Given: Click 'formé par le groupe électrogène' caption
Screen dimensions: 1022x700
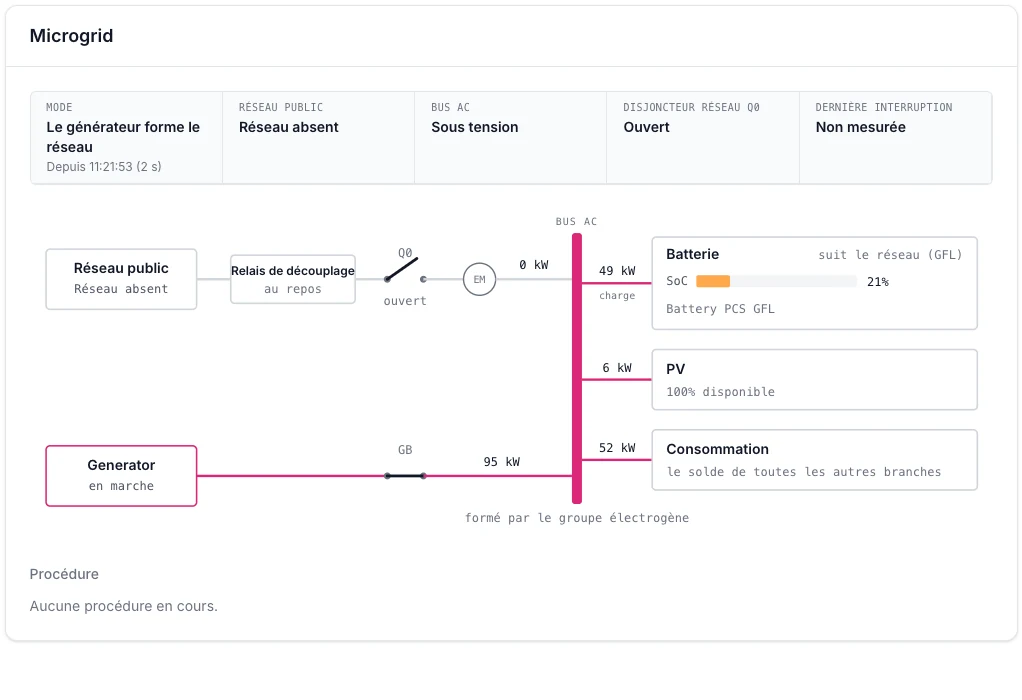Looking at the screenshot, I should tap(577, 518).
